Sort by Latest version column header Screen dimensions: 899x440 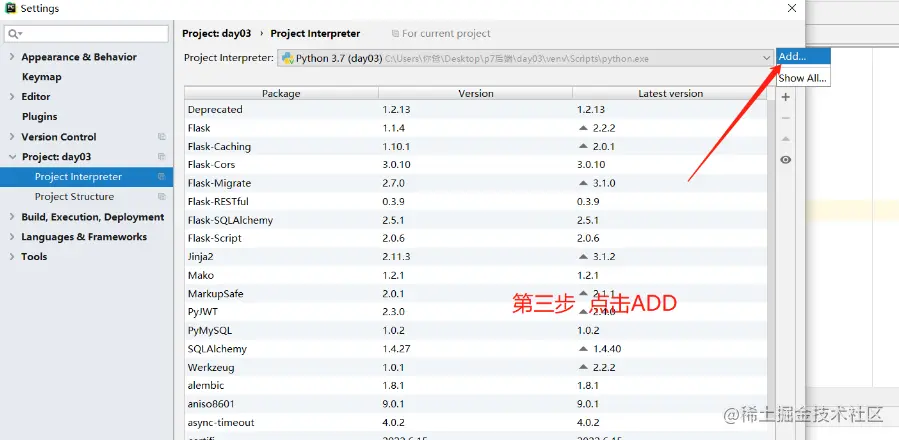[670, 94]
